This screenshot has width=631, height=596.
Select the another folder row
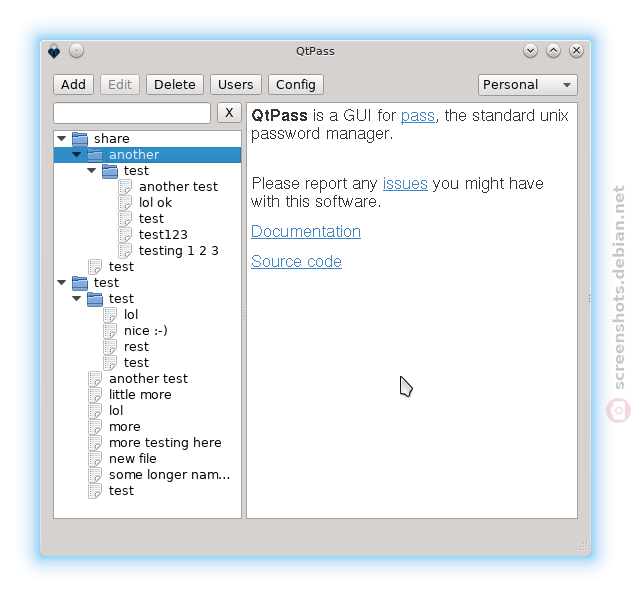[148, 155]
